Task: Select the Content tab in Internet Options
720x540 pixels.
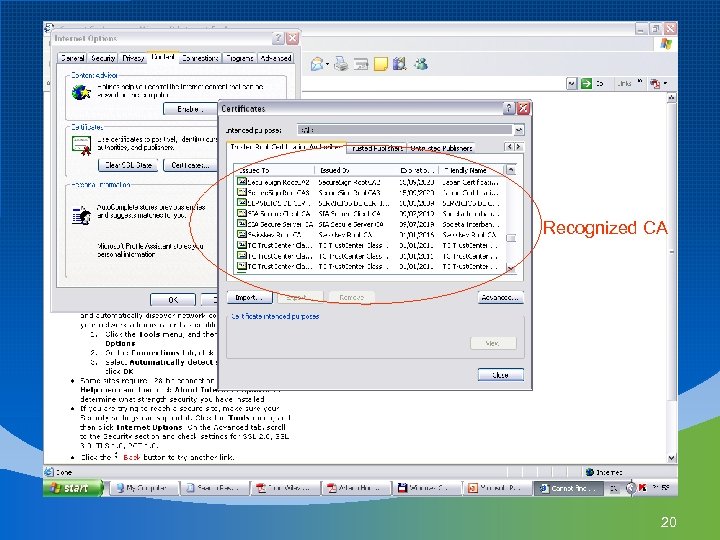Action: tap(163, 57)
